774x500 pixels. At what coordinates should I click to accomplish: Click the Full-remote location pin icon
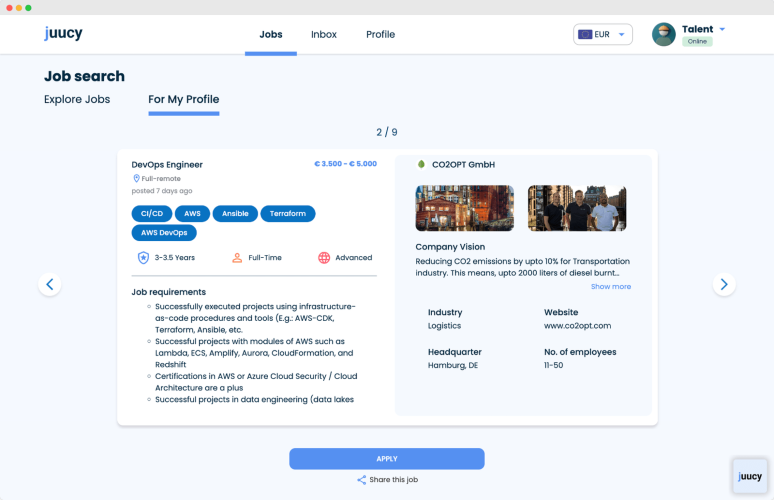tap(136, 179)
